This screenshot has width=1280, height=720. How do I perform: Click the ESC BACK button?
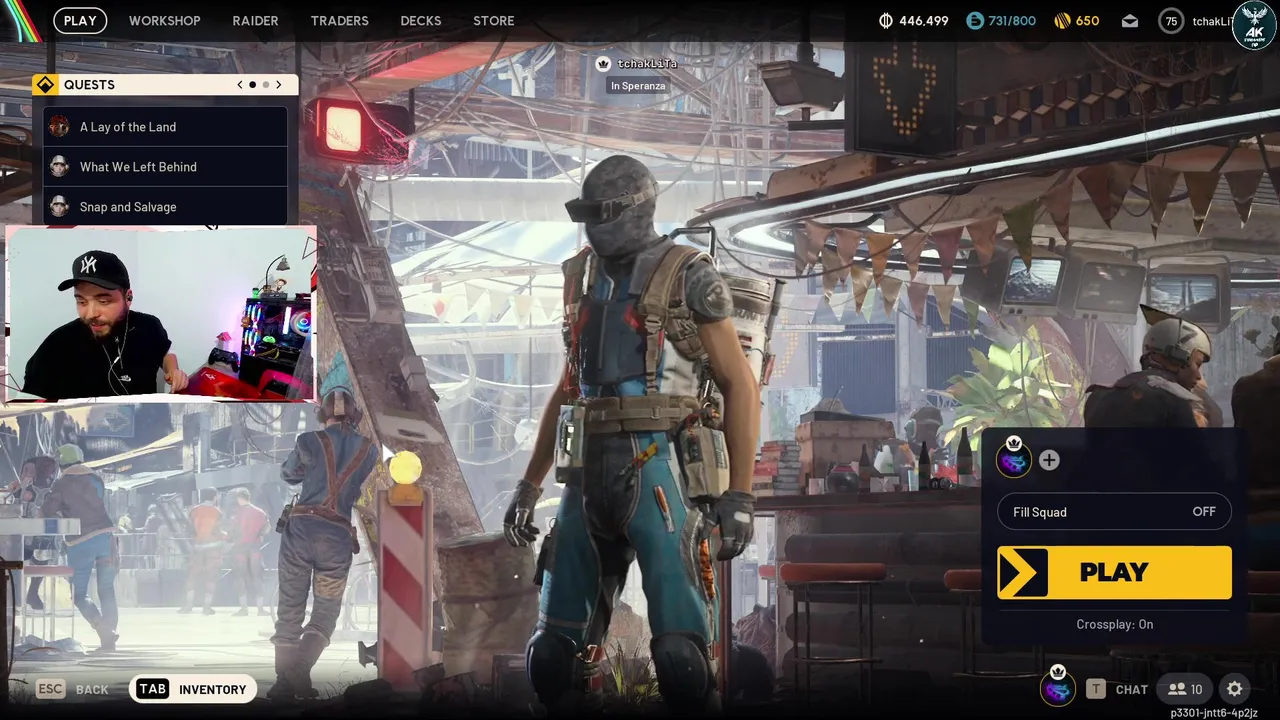(x=73, y=689)
